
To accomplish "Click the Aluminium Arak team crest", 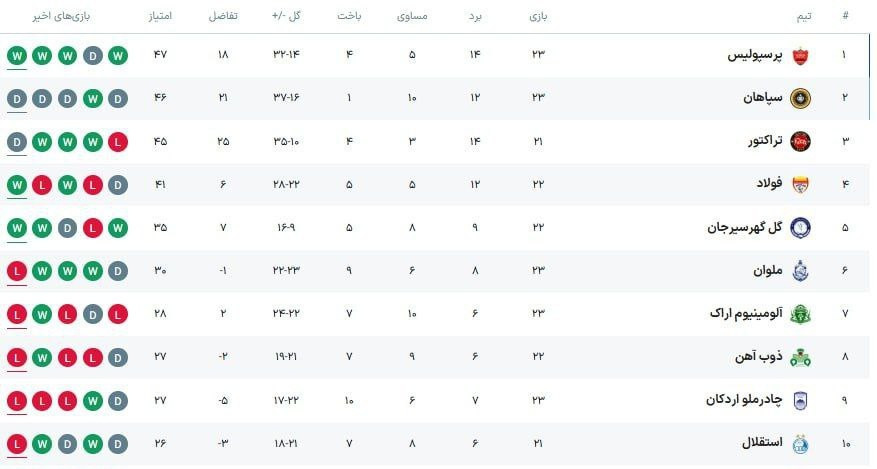I will click(800, 314).
